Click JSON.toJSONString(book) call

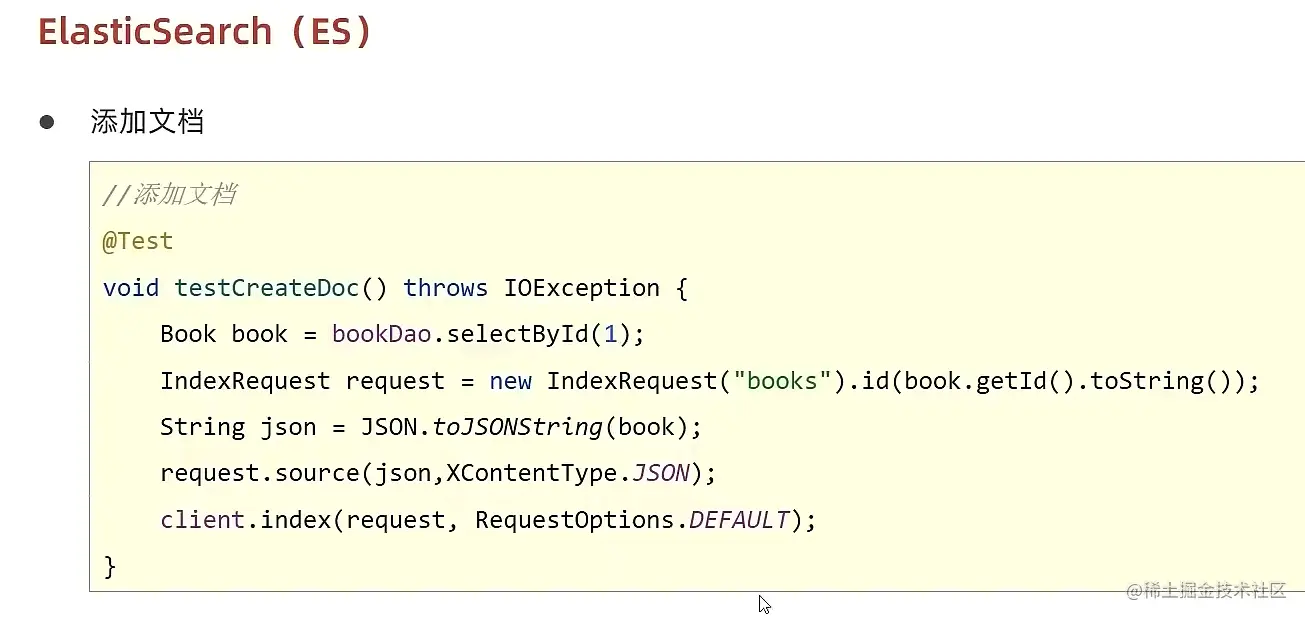pyautogui.click(x=525, y=427)
